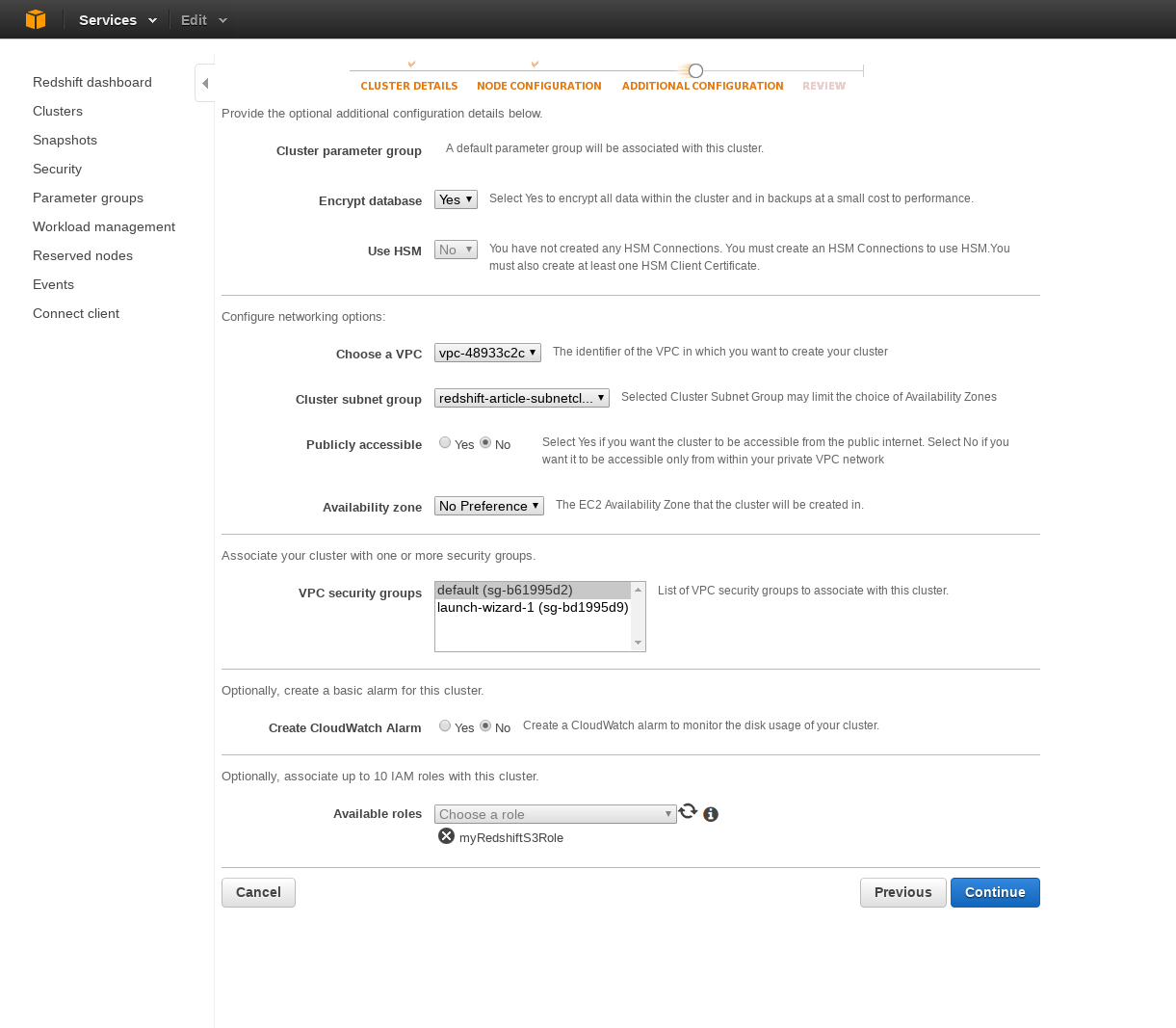The height and width of the screenshot is (1028, 1176).
Task: Collapse the left navigation panel arrow
Action: pyautogui.click(x=204, y=83)
